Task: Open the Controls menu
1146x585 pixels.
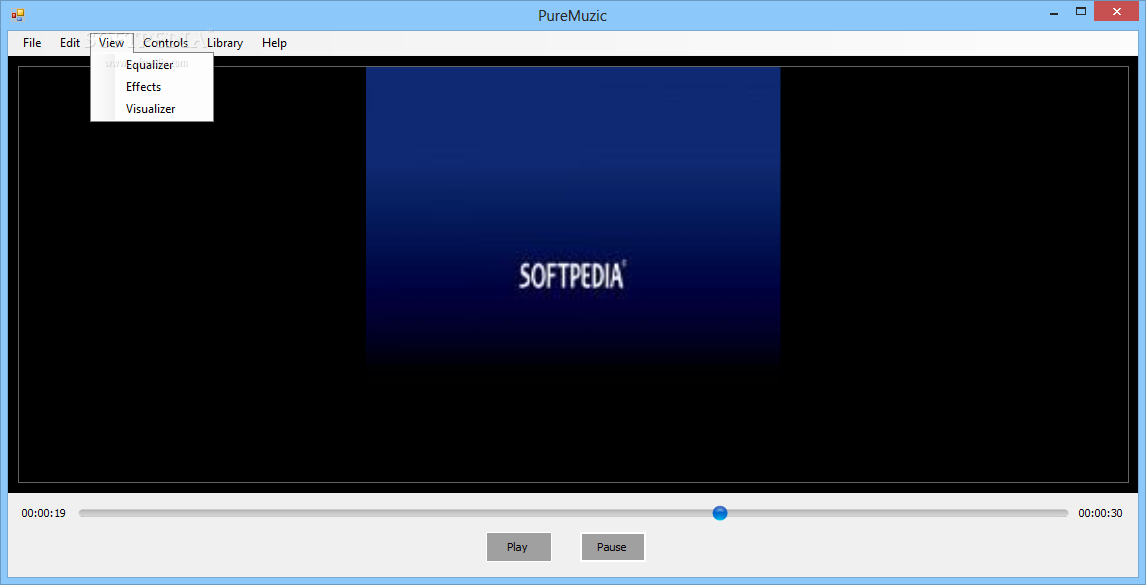Action: point(166,42)
